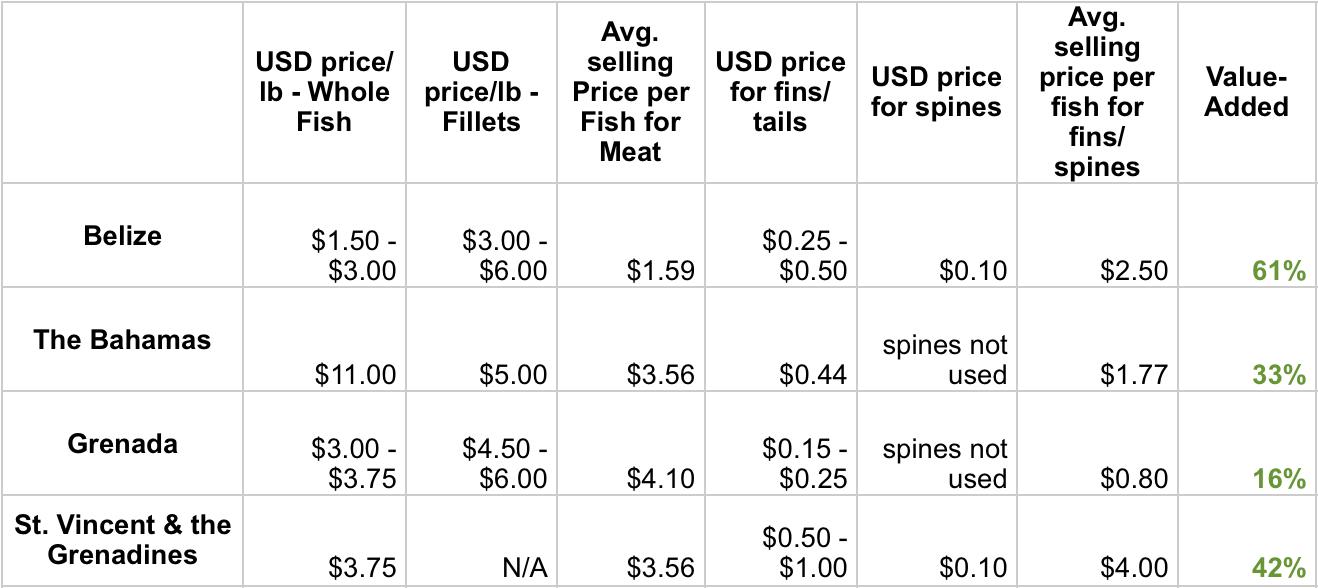Select The Bahamas row label
1318x588 pixels.
122,339
